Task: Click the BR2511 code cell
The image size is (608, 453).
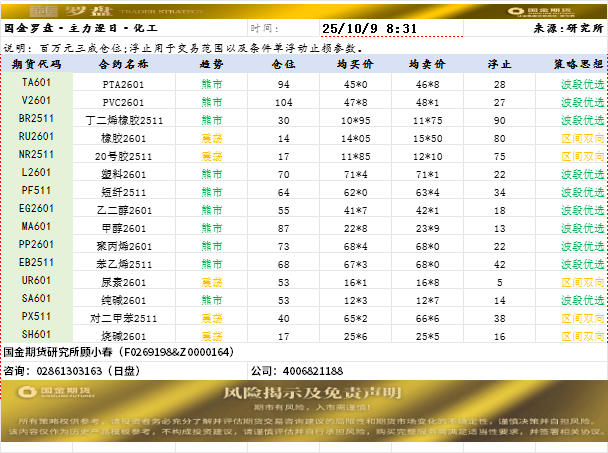Action: pyautogui.click(x=36, y=118)
